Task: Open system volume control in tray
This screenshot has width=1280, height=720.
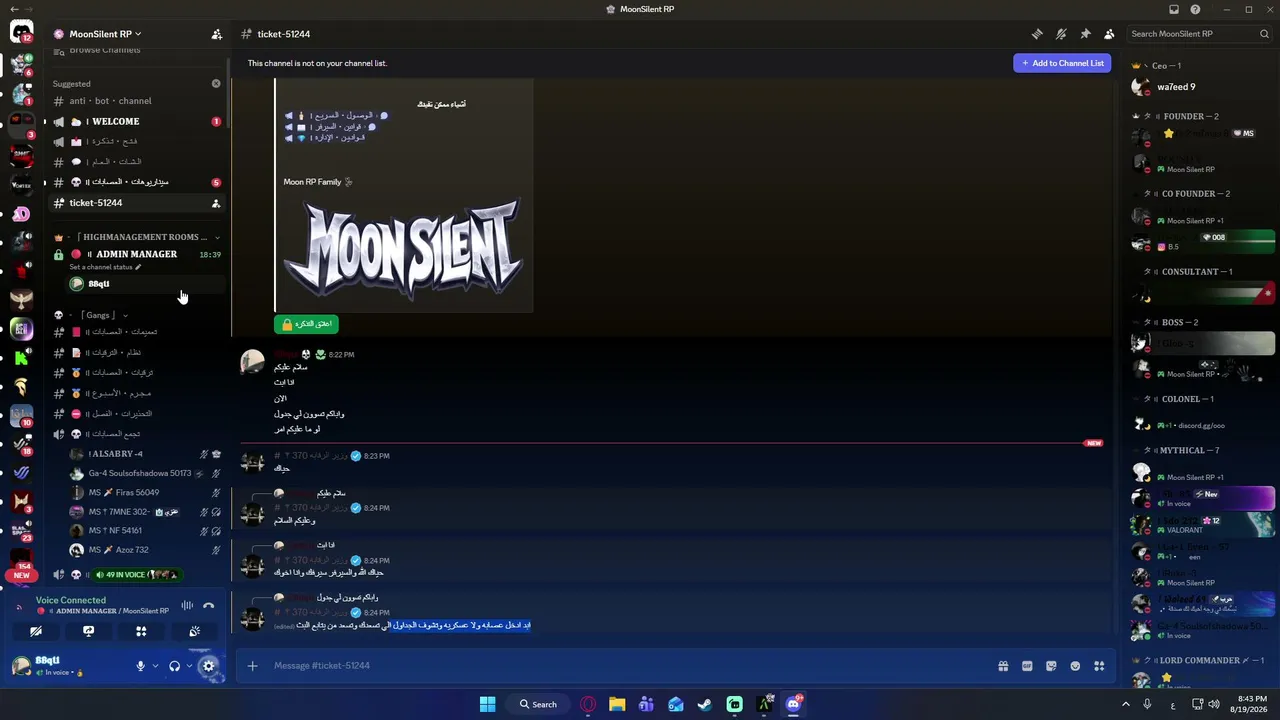Action: [1214, 704]
